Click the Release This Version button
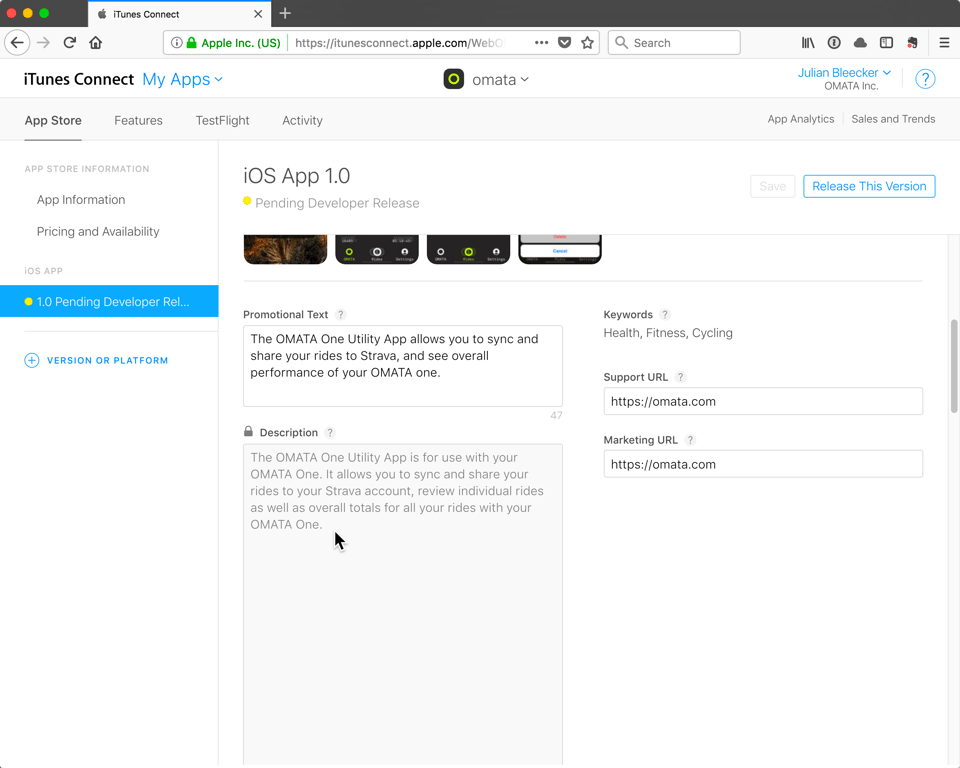 click(869, 186)
